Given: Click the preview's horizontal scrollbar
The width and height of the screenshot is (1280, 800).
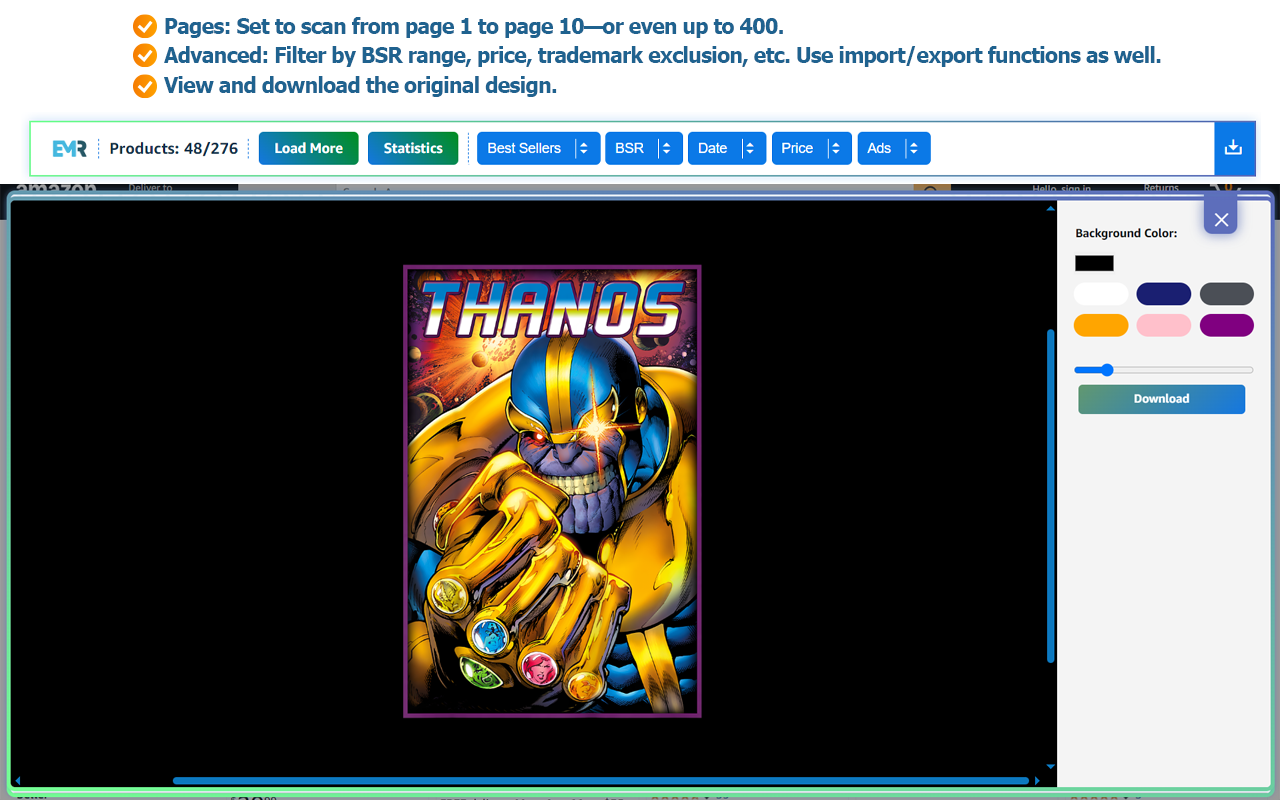Looking at the screenshot, I should pos(601,780).
